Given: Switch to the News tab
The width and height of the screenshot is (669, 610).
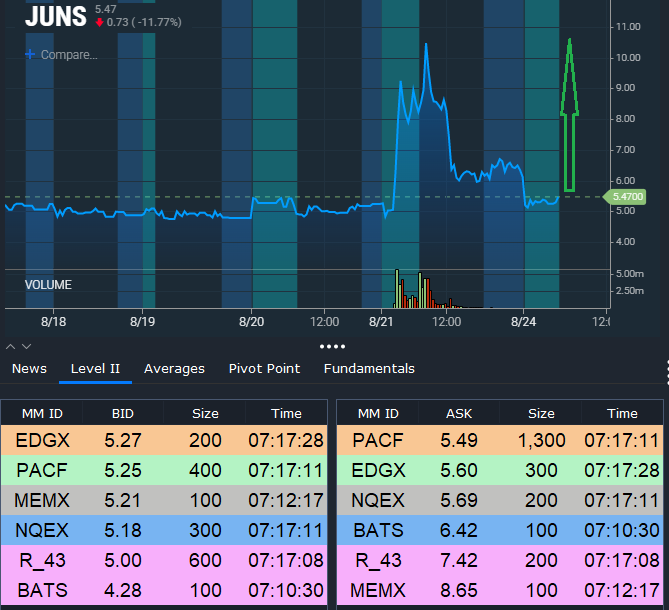Looking at the screenshot, I should (x=29, y=369).
